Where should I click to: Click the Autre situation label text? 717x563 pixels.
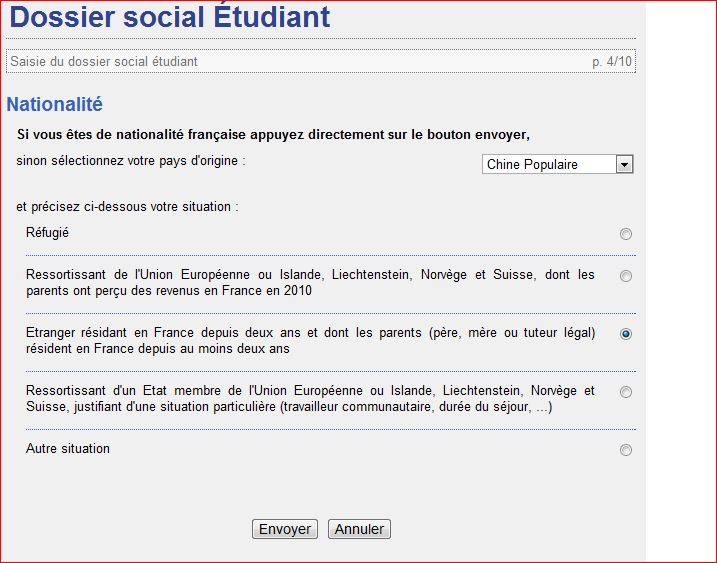pos(68,449)
